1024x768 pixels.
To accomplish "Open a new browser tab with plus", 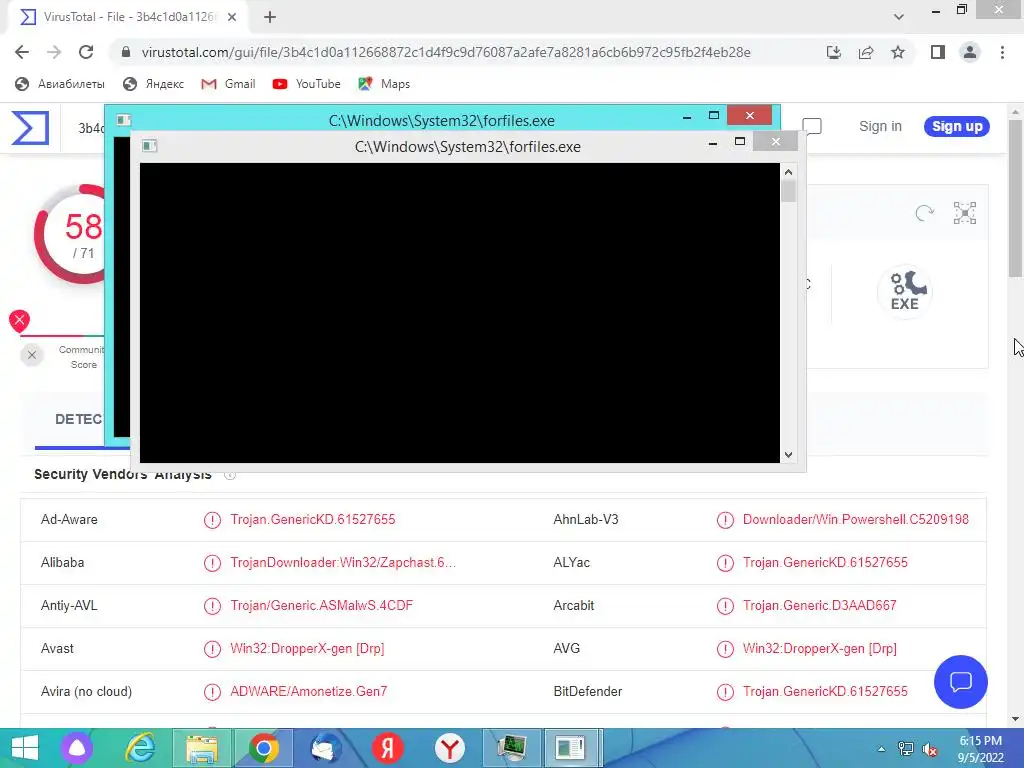I will (x=270, y=17).
